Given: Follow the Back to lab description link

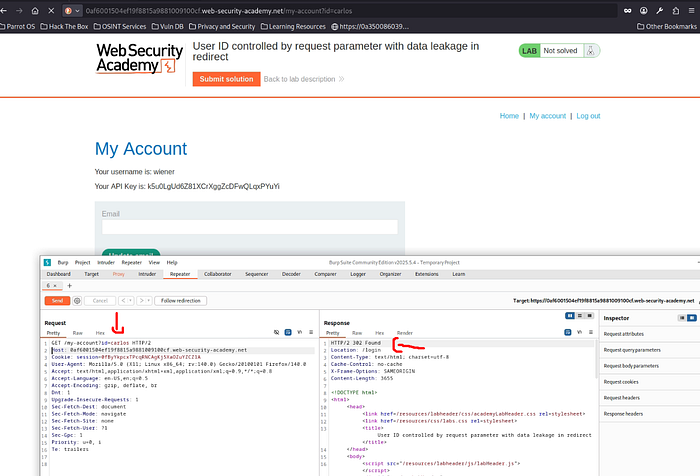Looking at the screenshot, I should click(x=304, y=79).
